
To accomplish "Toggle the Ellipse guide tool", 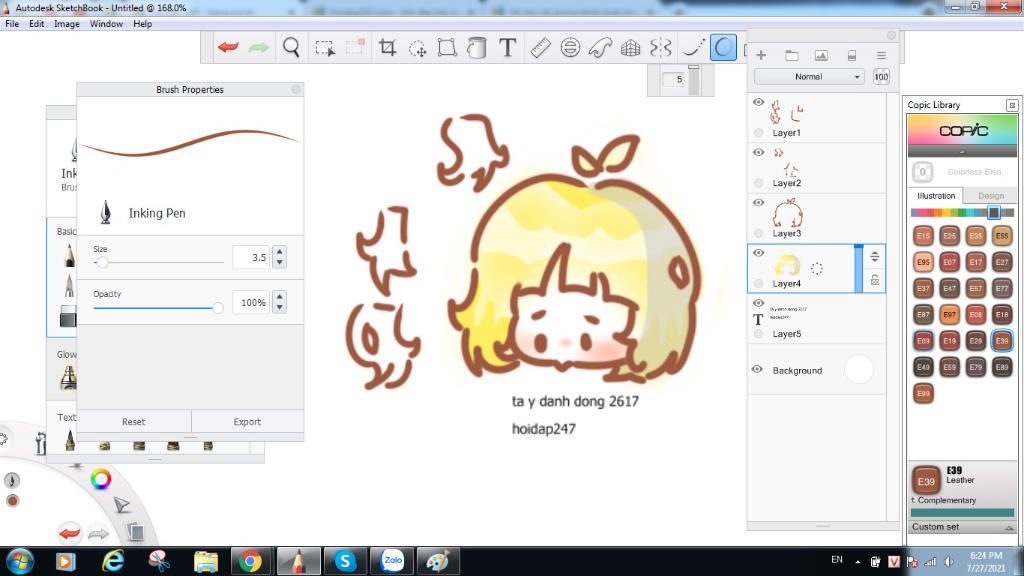I will click(570, 48).
